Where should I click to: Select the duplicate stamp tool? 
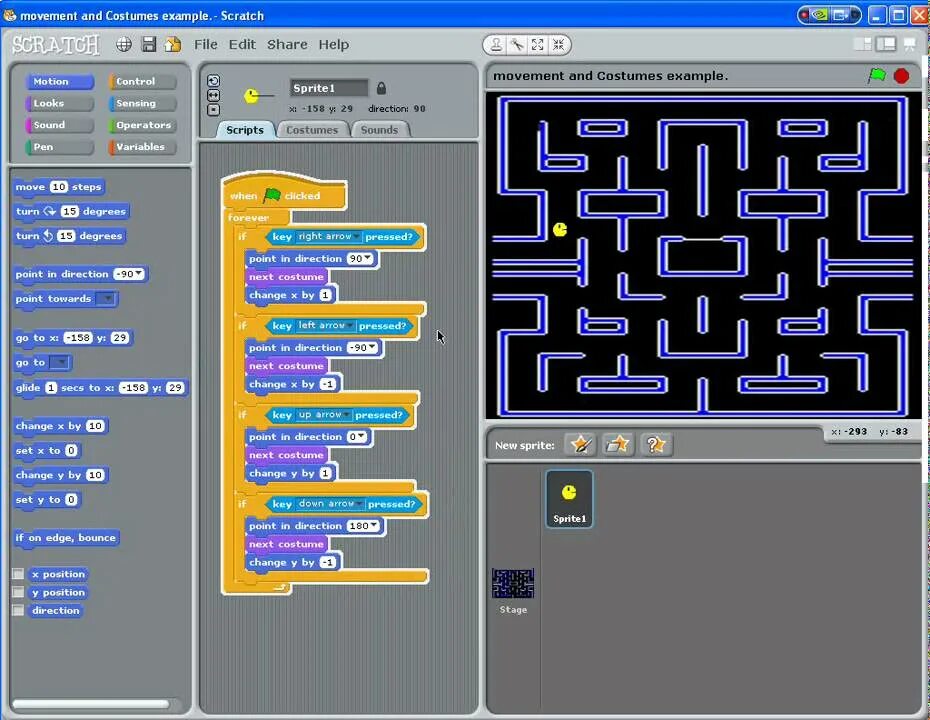496,44
